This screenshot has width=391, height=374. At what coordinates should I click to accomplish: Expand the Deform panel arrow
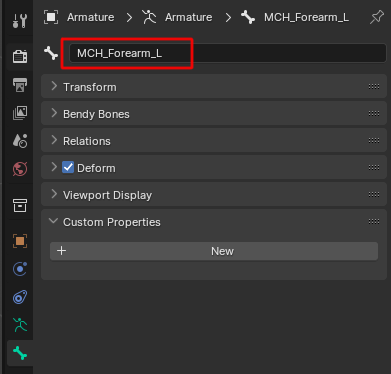click(x=54, y=167)
